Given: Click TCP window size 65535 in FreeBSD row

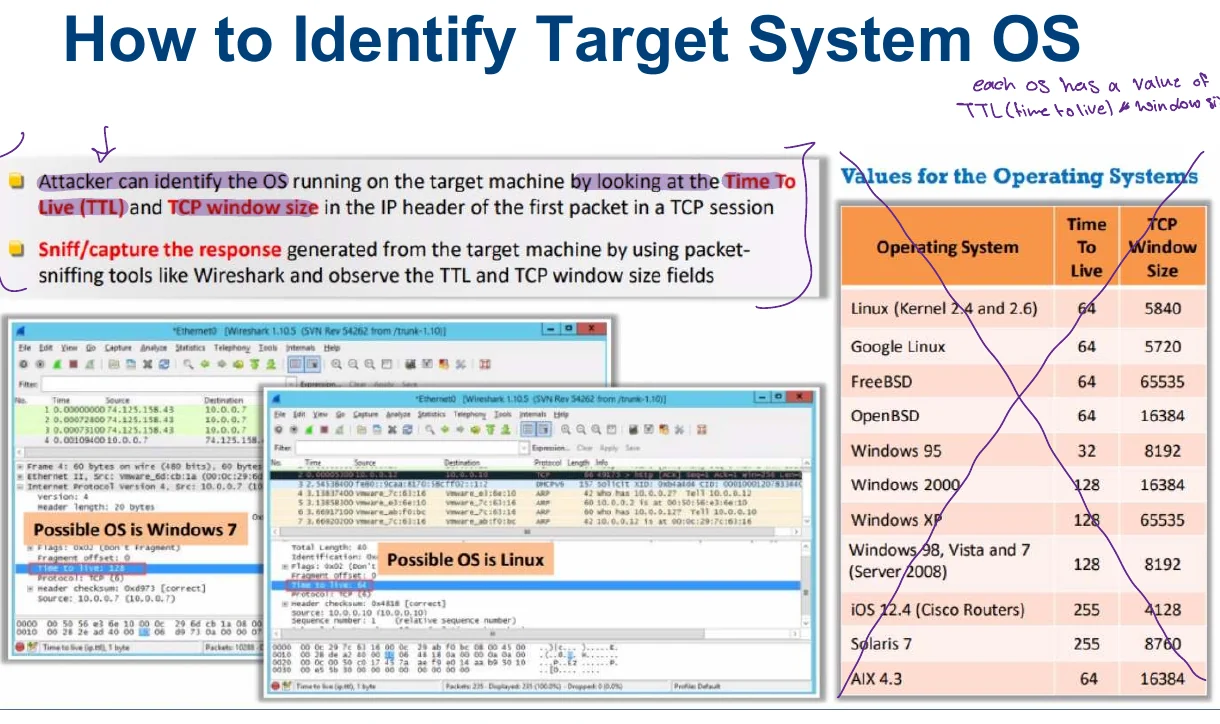Looking at the screenshot, I should [x=1163, y=381].
